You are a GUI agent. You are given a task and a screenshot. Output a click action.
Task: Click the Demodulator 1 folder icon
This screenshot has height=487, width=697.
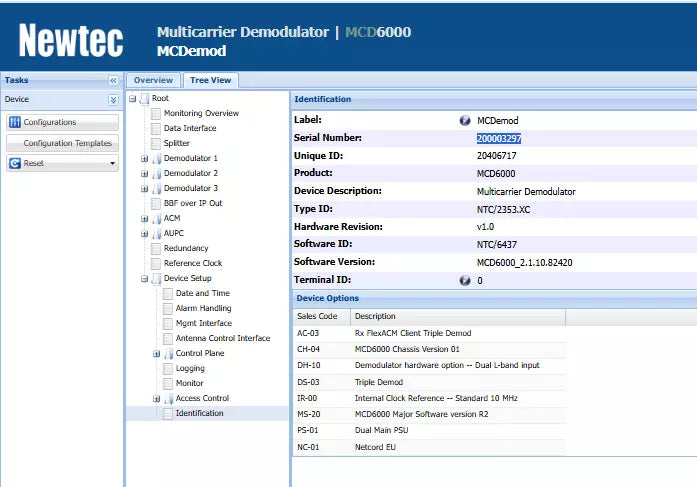[156, 159]
